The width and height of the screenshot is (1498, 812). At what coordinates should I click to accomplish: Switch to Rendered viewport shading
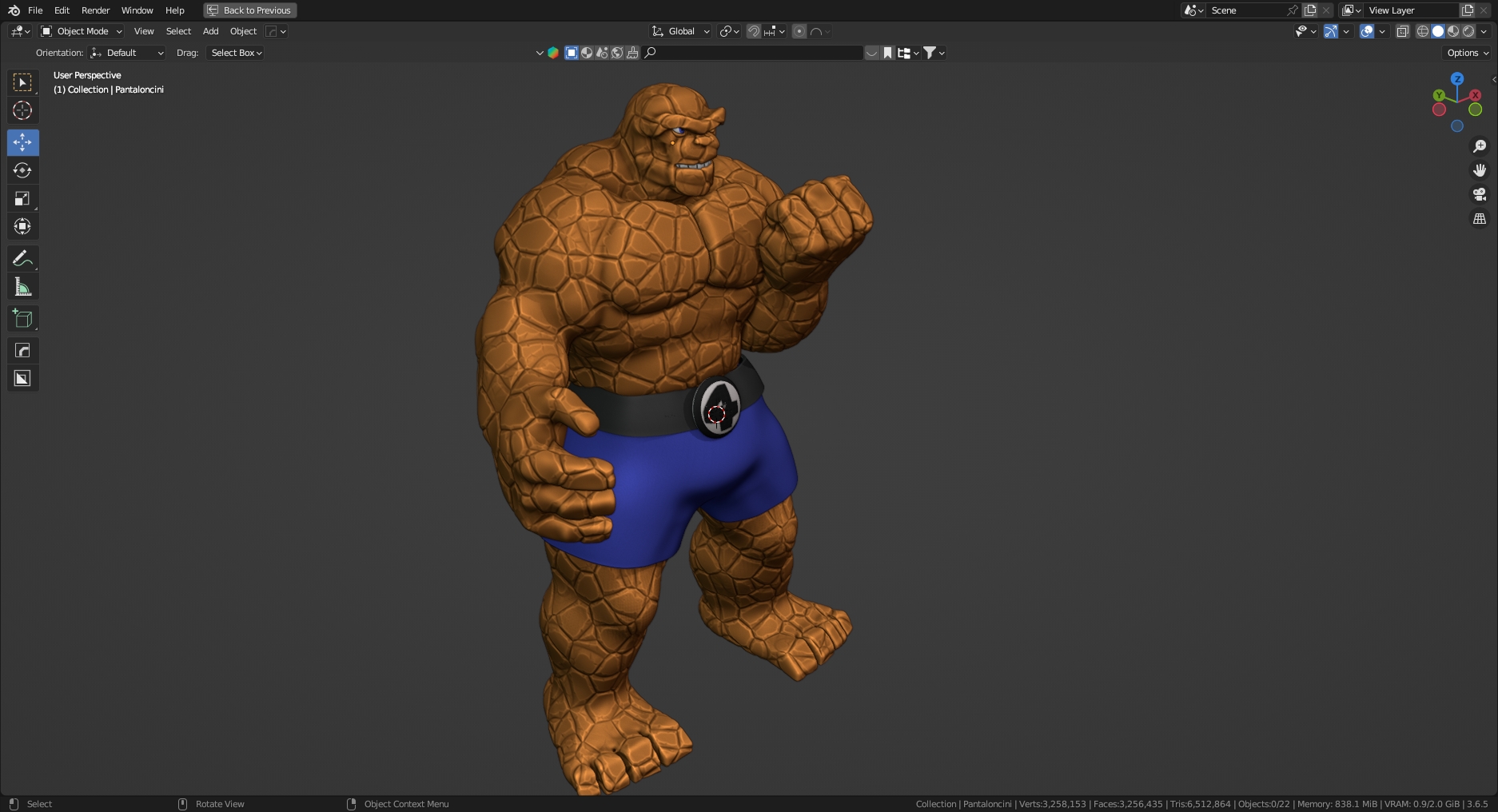point(1468,31)
